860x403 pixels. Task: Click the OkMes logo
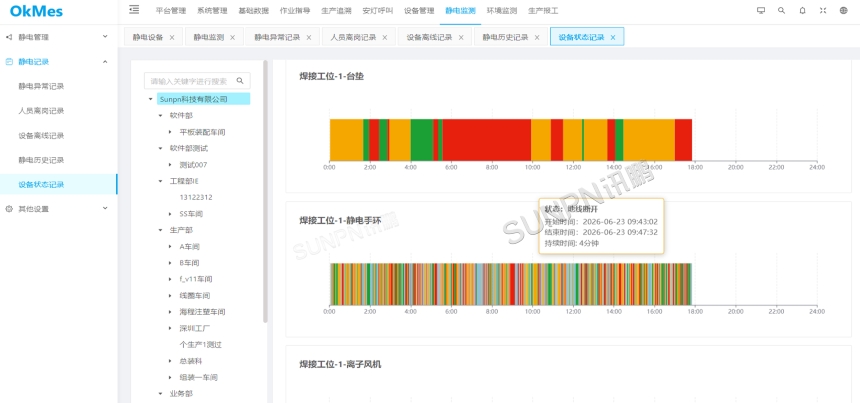36,12
